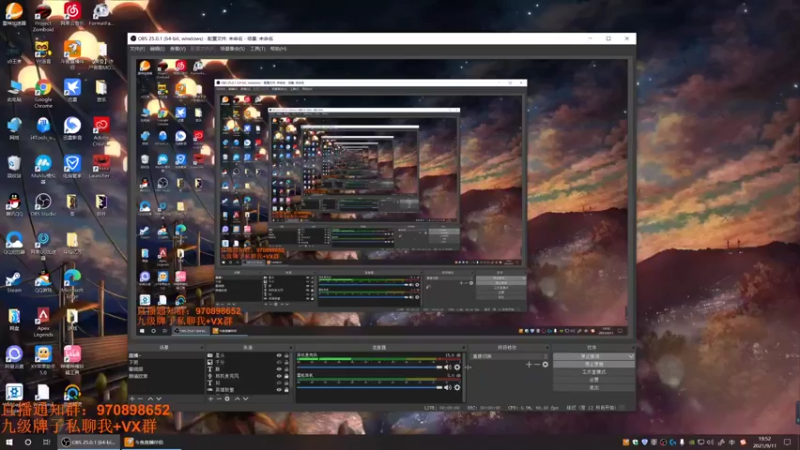Open Task View from the taskbar

tap(46, 442)
